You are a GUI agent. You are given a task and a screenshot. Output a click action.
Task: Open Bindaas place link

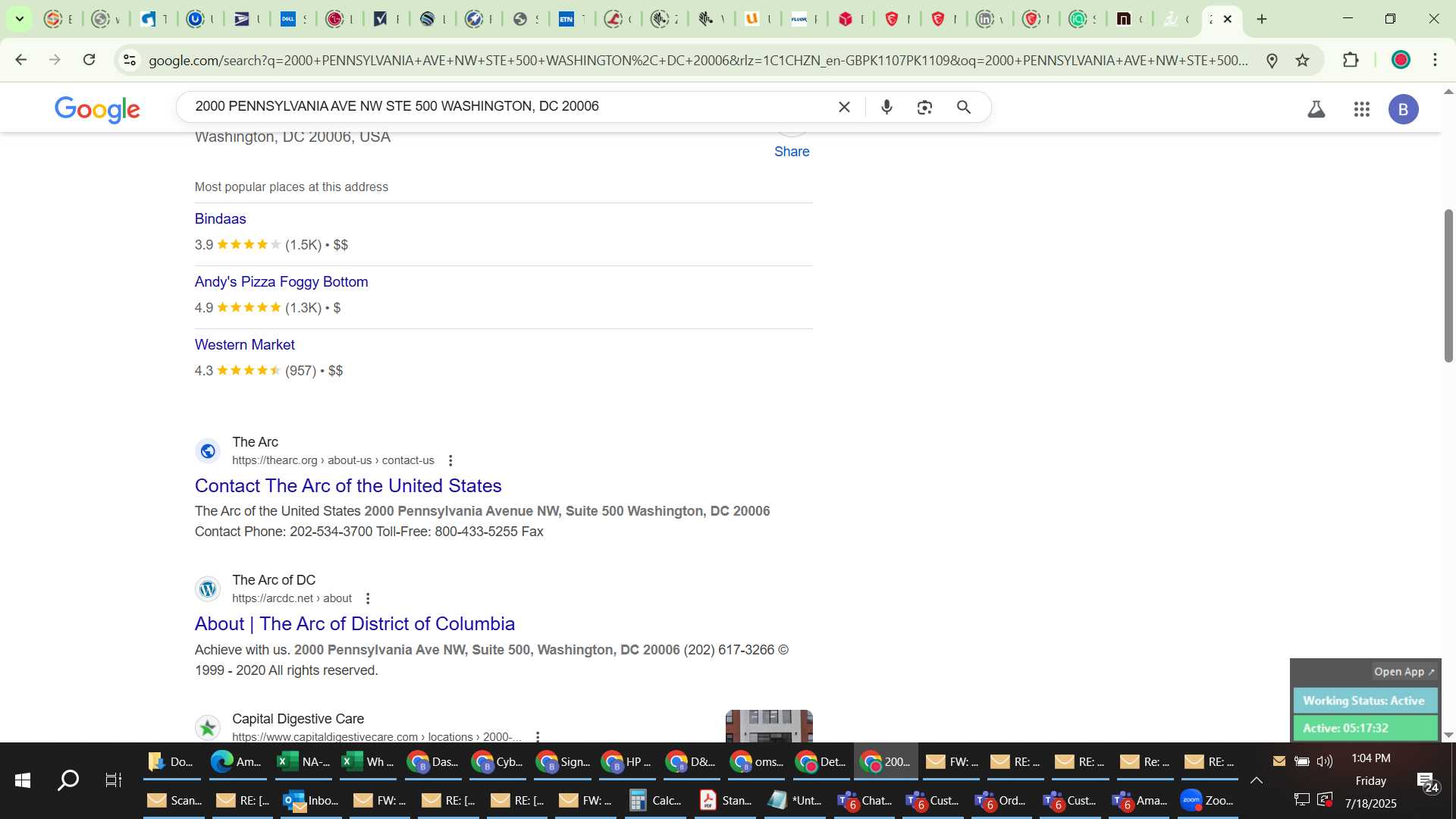[220, 219]
